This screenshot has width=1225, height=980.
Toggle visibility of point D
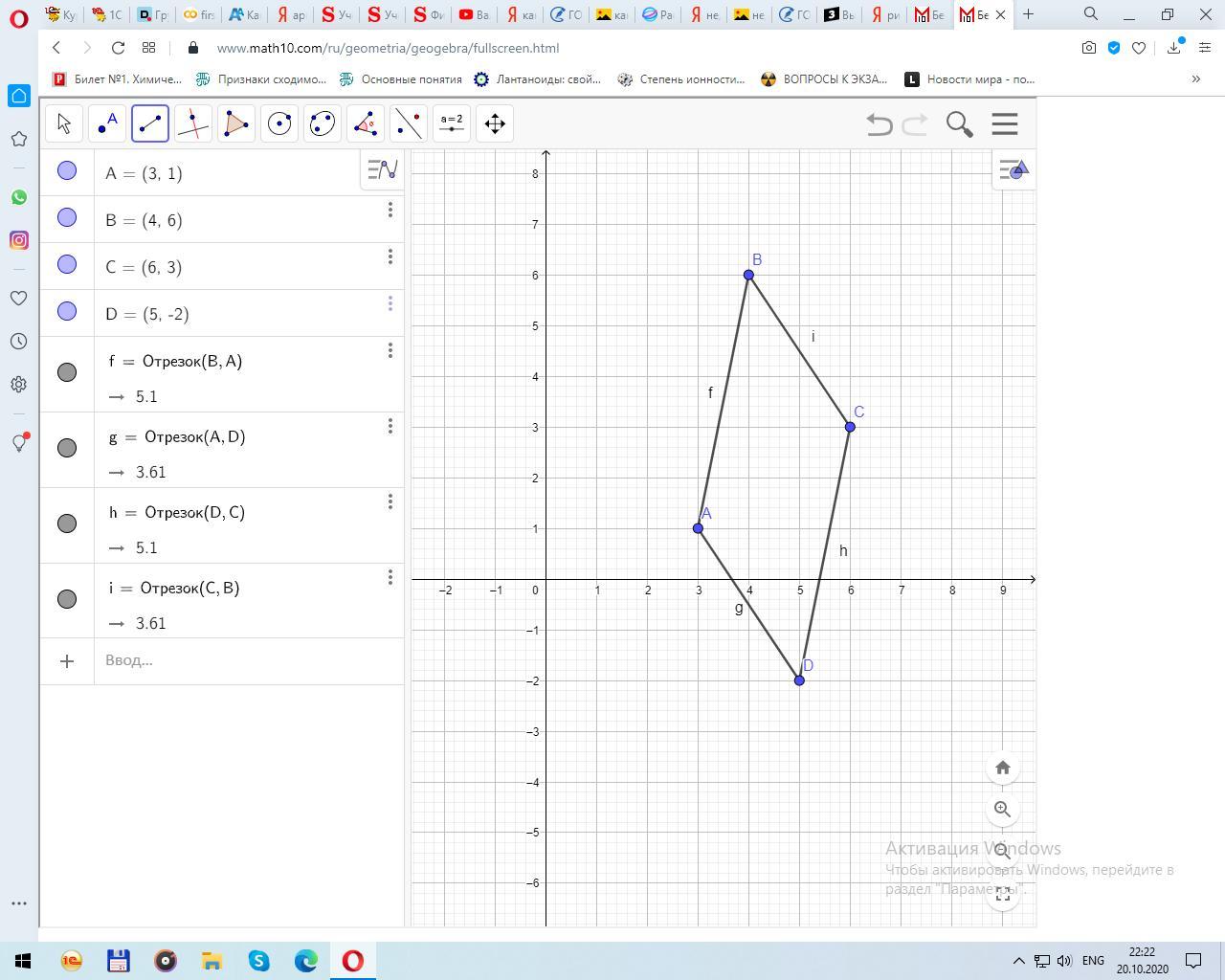click(67, 311)
